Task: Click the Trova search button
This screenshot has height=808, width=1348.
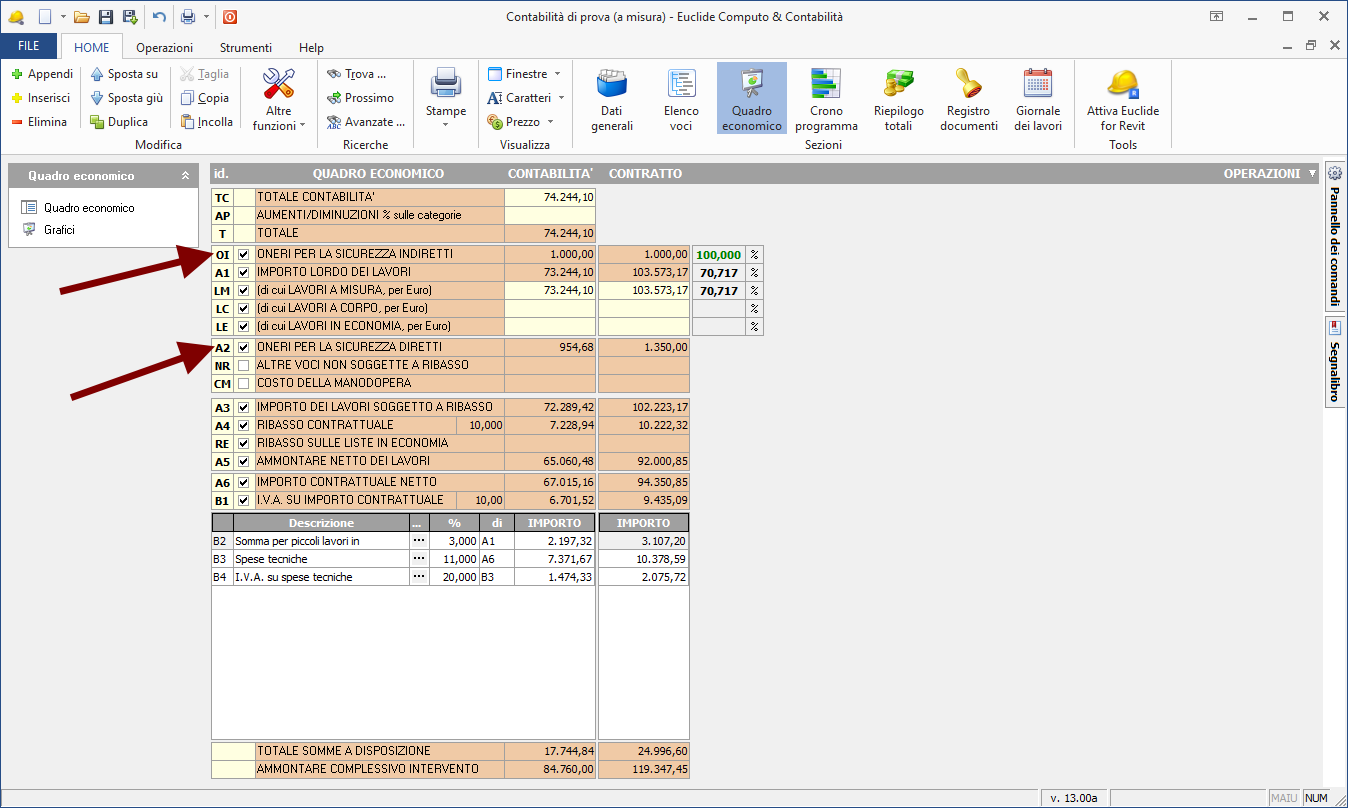Action: tap(356, 74)
